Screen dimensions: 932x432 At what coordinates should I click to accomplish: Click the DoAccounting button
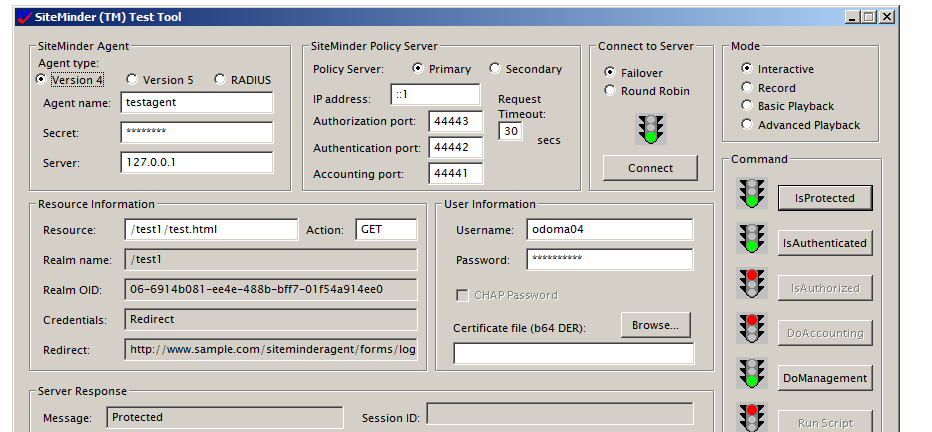point(825,333)
